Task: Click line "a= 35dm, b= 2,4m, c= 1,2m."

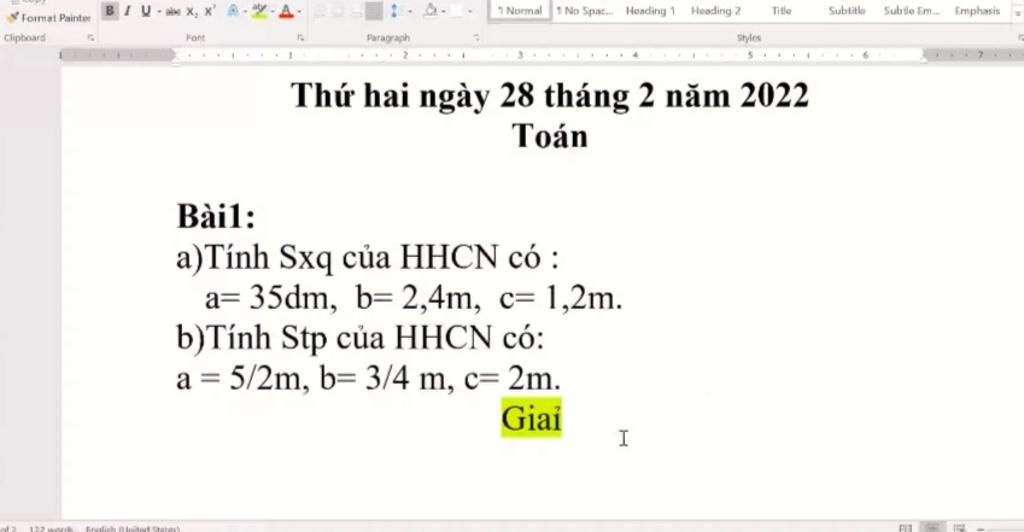Action: 413,298
